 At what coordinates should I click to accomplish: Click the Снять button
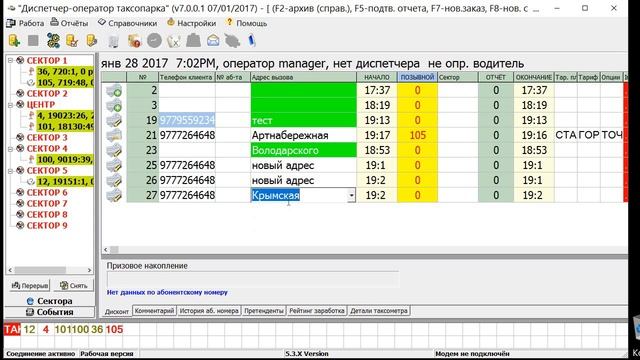(x=73, y=285)
